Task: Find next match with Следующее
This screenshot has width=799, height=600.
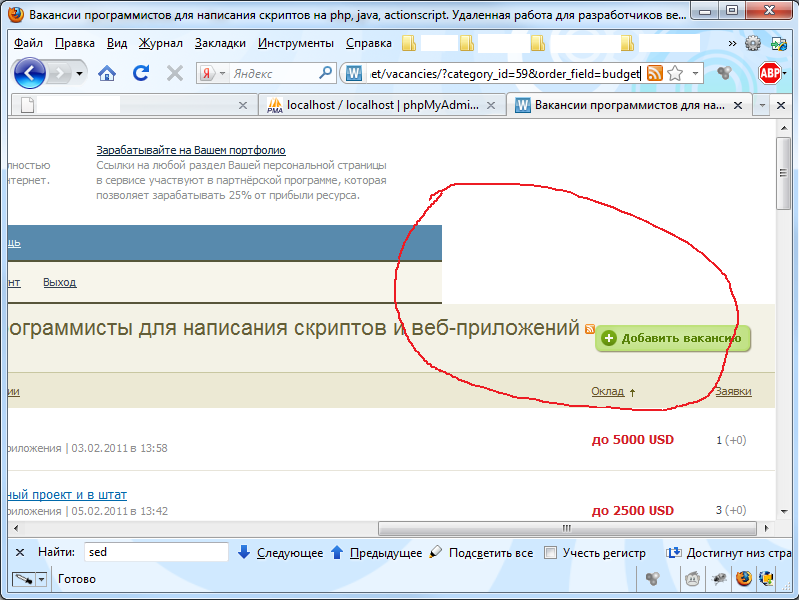Action: pyautogui.click(x=281, y=553)
